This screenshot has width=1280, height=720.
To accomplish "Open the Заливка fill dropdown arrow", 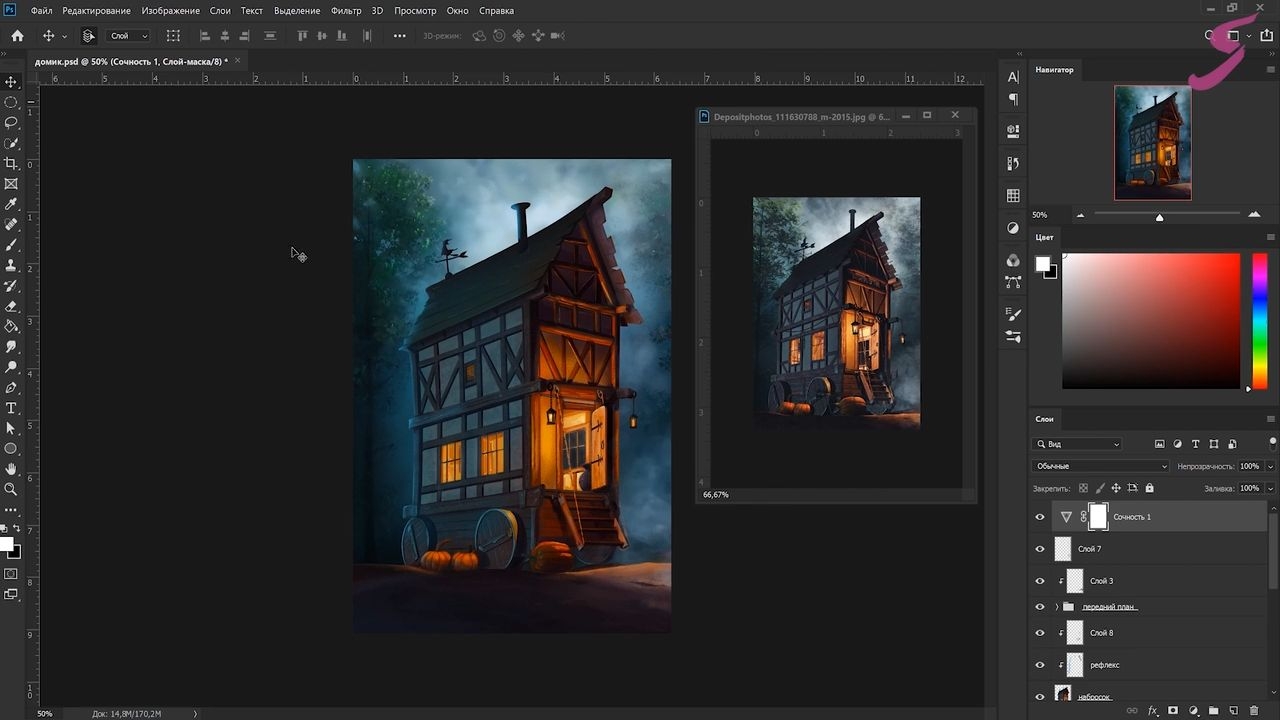I will tap(1270, 488).
